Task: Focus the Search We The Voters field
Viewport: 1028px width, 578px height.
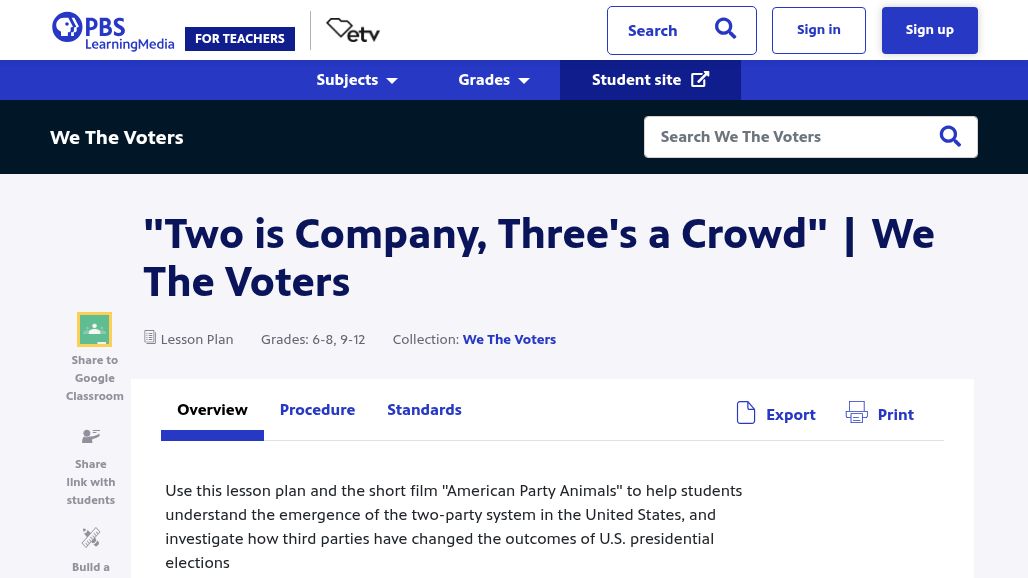Action: point(790,137)
